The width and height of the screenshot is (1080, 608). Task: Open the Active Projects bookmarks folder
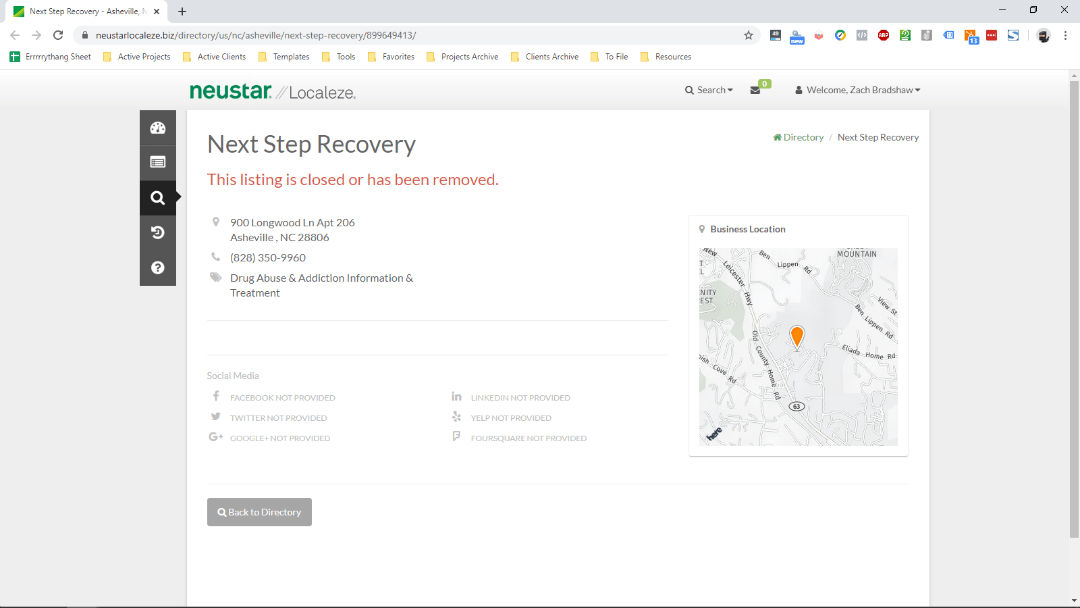tap(136, 56)
